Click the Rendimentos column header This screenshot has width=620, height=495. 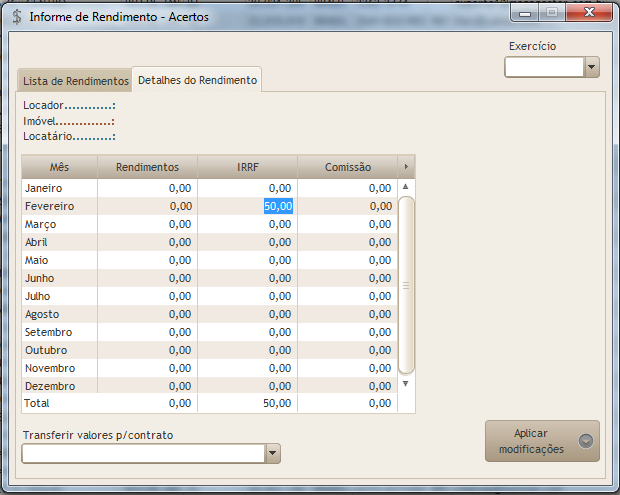click(x=147, y=167)
